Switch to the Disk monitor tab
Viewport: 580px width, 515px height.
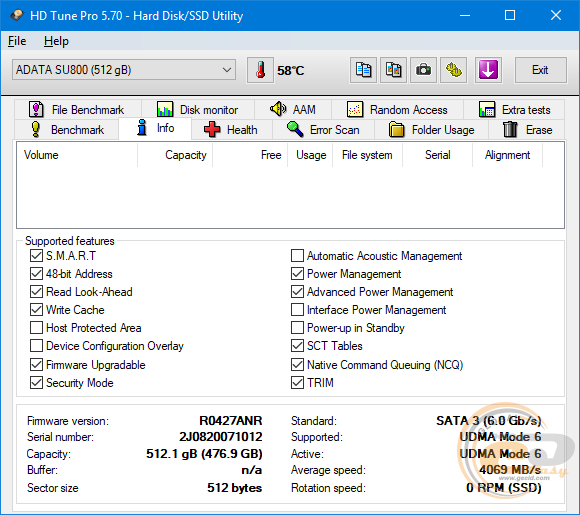coord(198,110)
